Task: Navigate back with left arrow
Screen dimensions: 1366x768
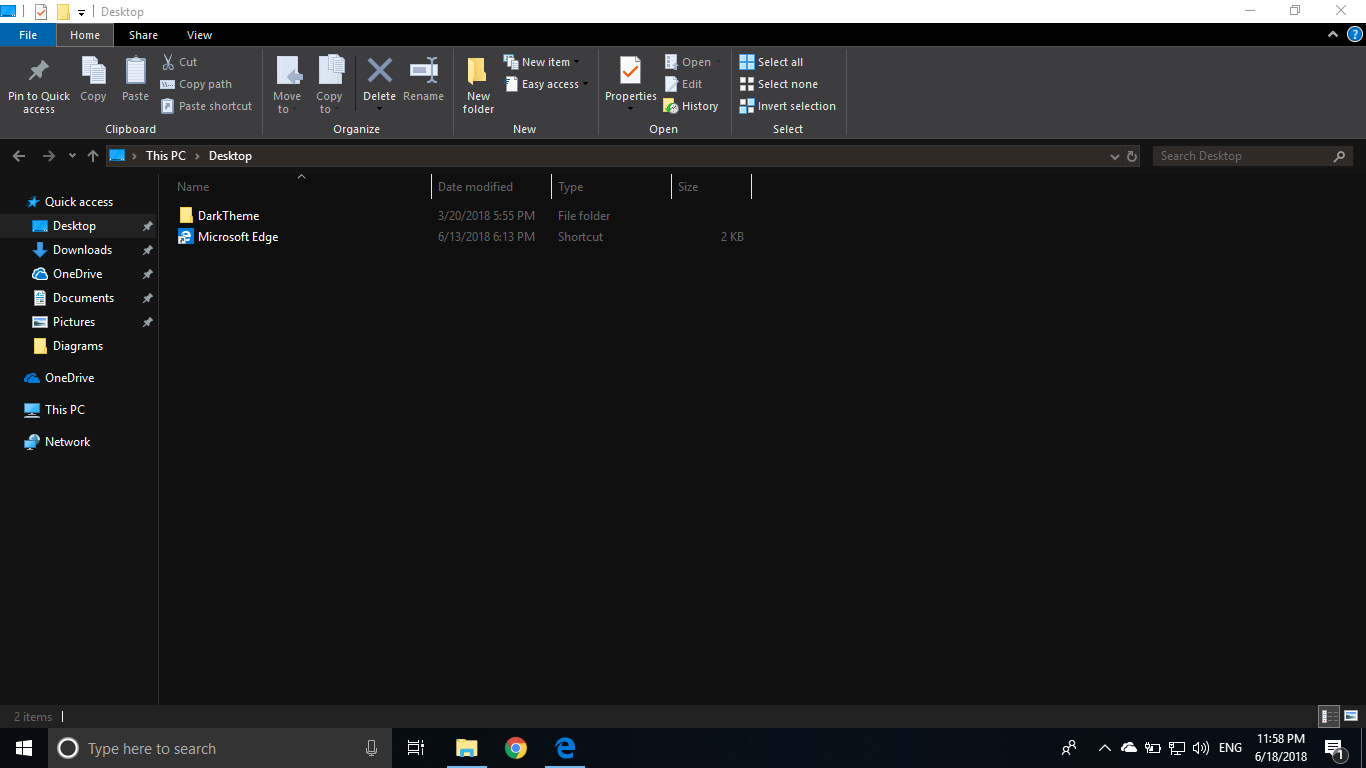Action: (x=19, y=156)
